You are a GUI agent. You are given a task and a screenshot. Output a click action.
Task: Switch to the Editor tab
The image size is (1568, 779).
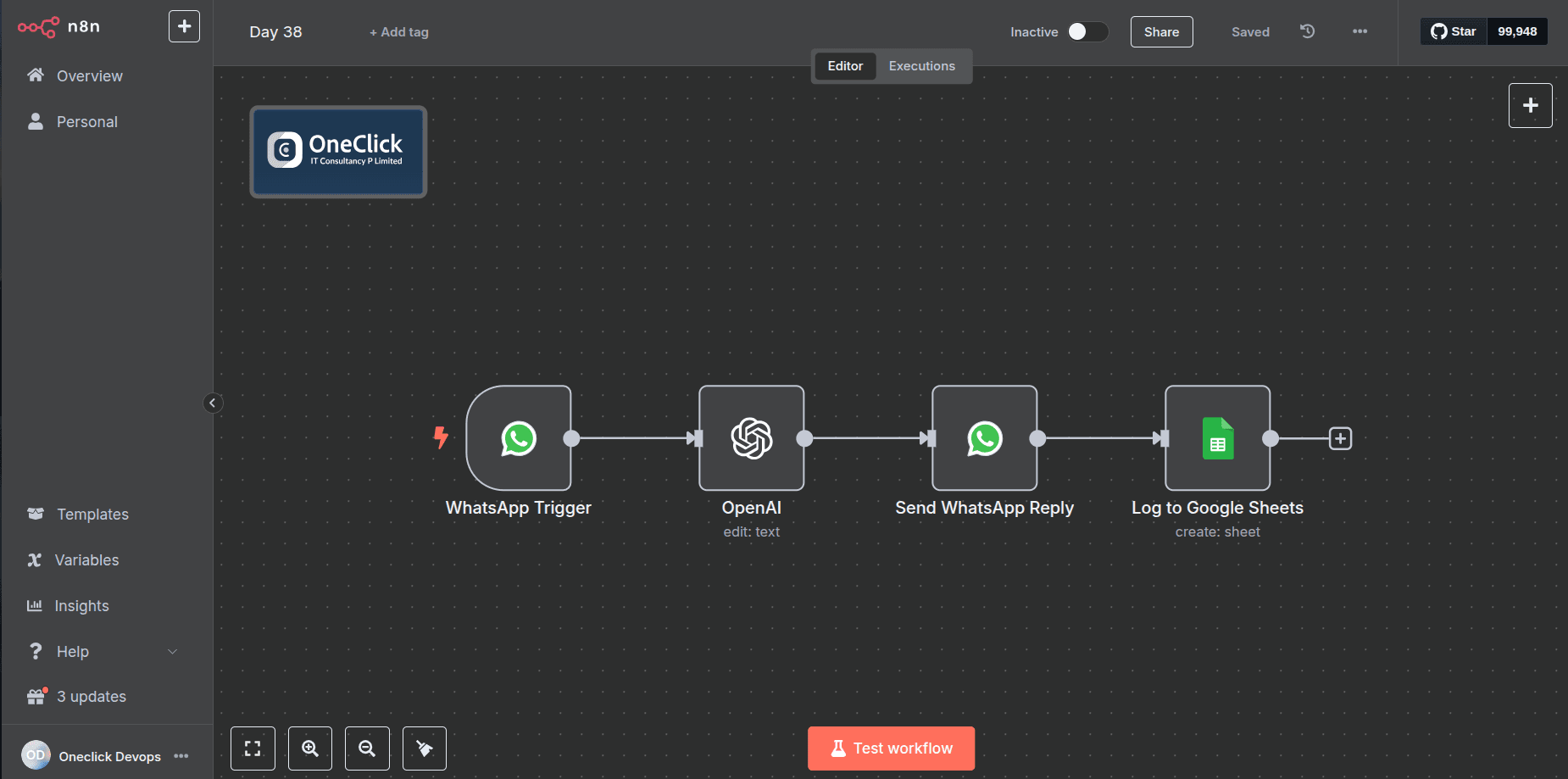[845, 66]
